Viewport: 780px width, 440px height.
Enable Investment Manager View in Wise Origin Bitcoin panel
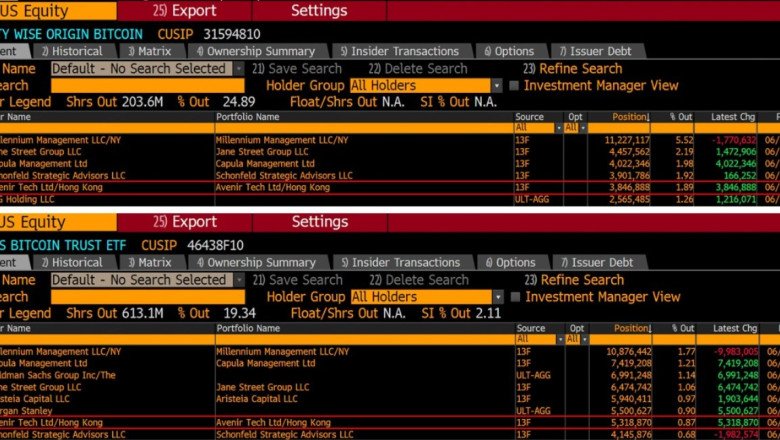click(514, 86)
